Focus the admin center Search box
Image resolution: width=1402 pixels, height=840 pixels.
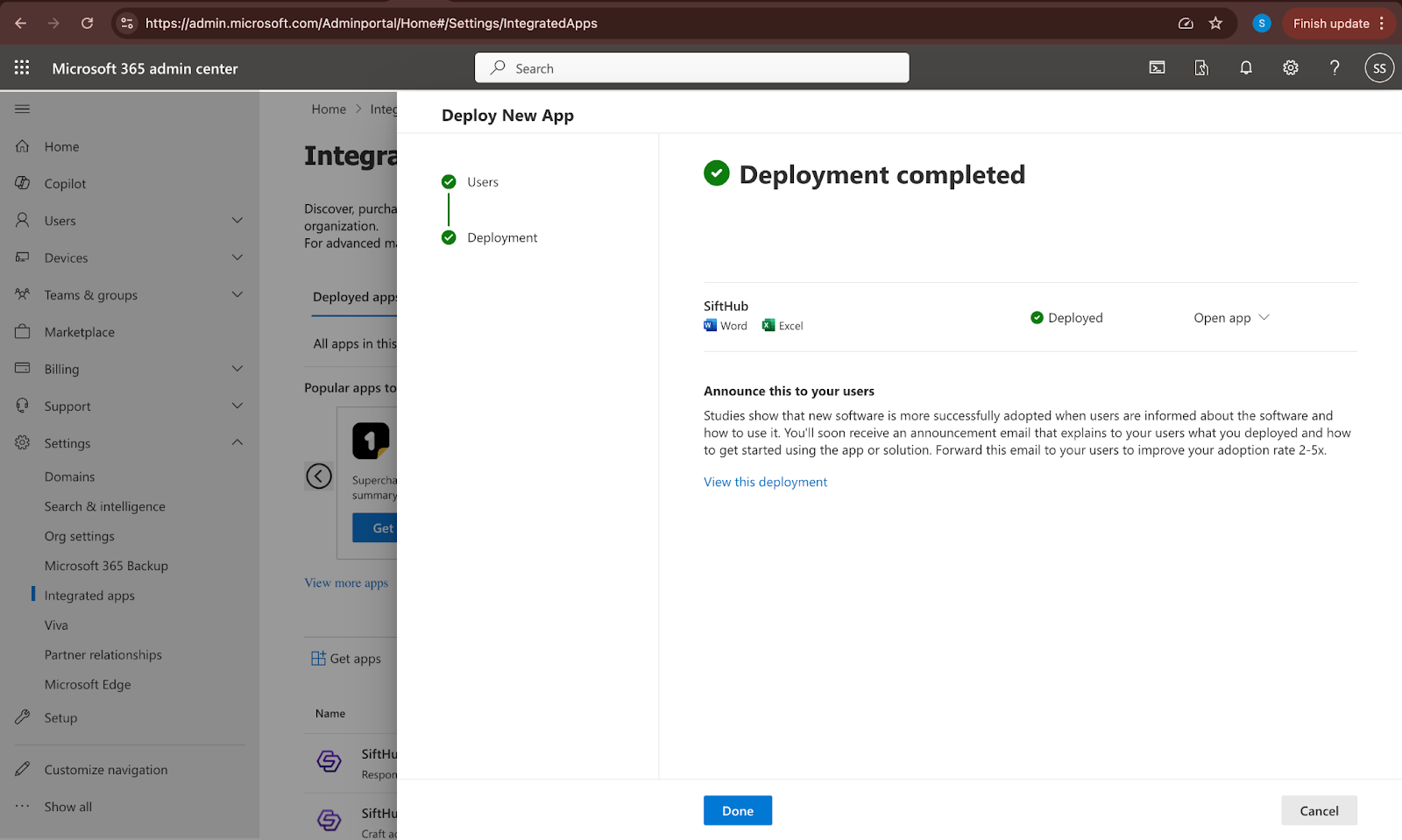coord(692,68)
